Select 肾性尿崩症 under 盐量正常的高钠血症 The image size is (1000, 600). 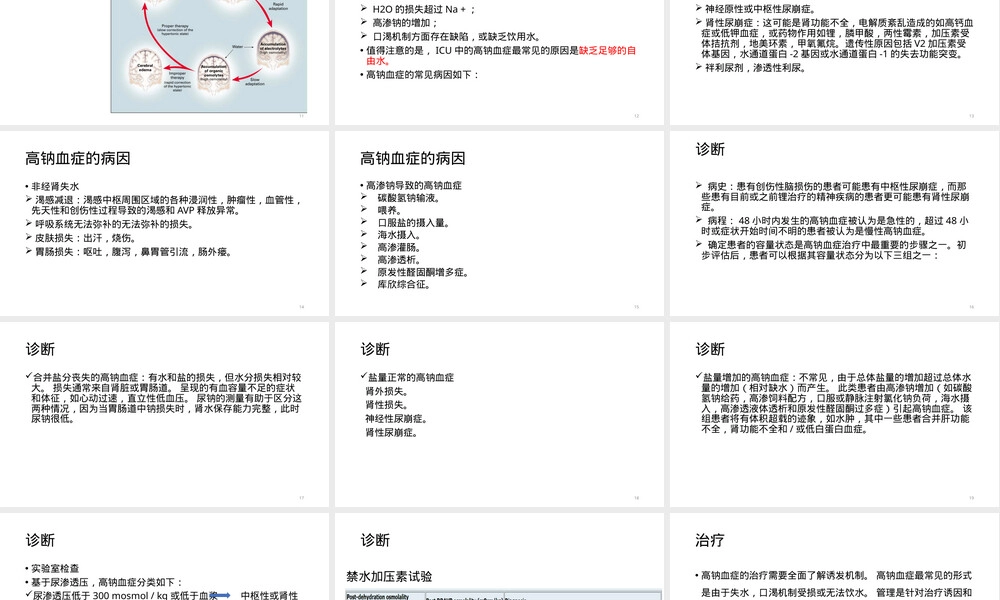point(392,432)
